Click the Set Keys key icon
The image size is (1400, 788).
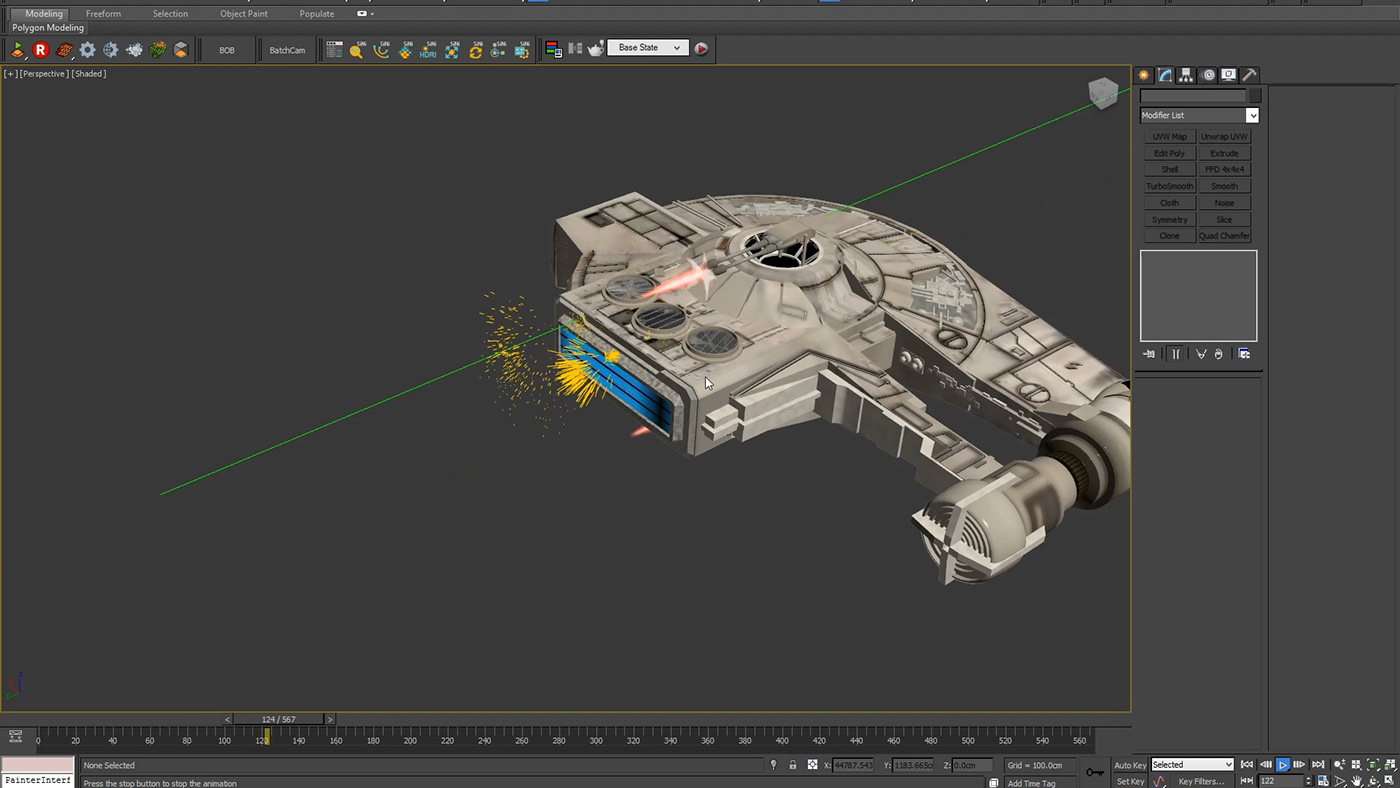pos(1095,773)
